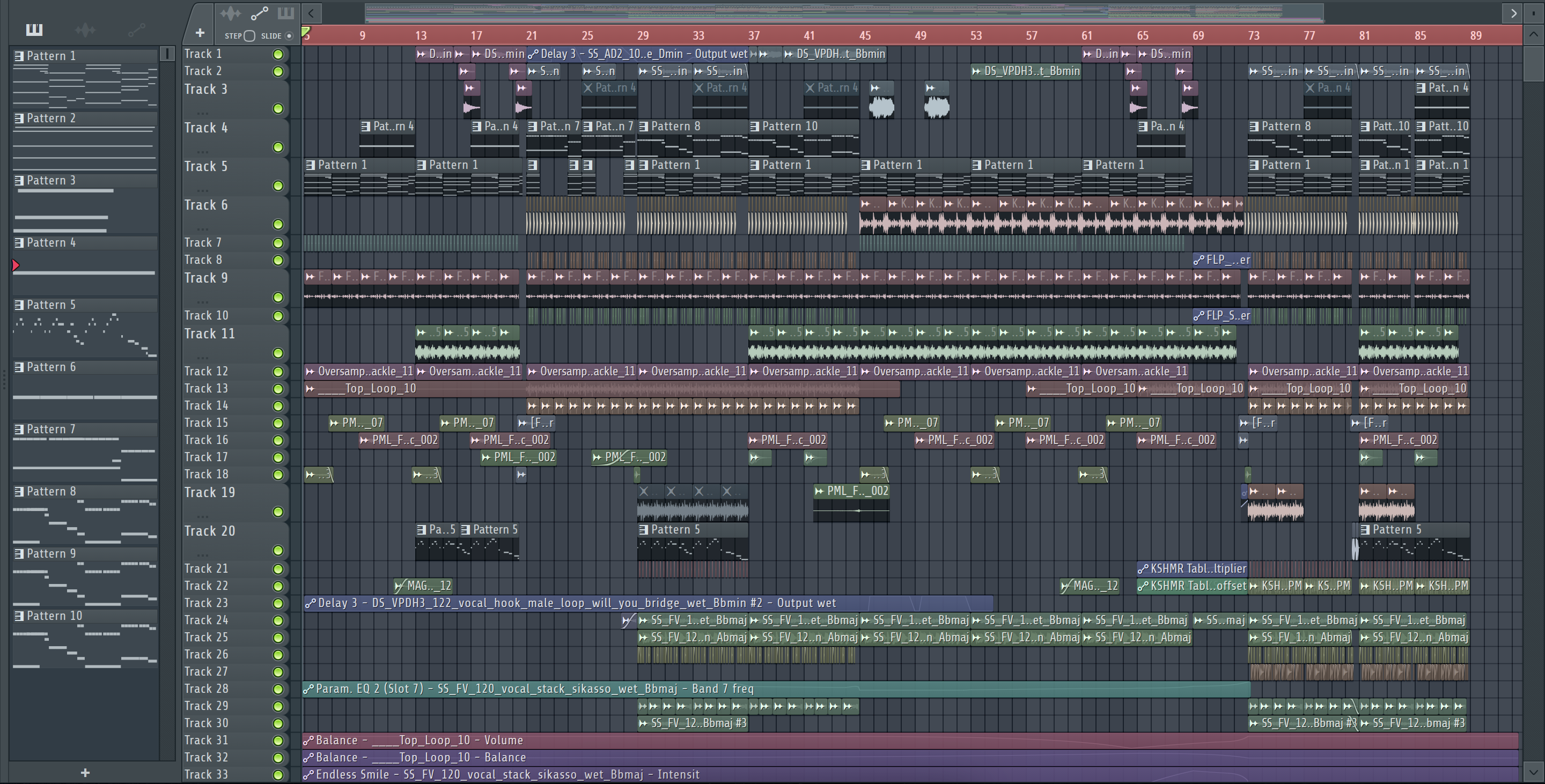Click the automation icon on FLP_..er clip, Track 8

(1198, 260)
